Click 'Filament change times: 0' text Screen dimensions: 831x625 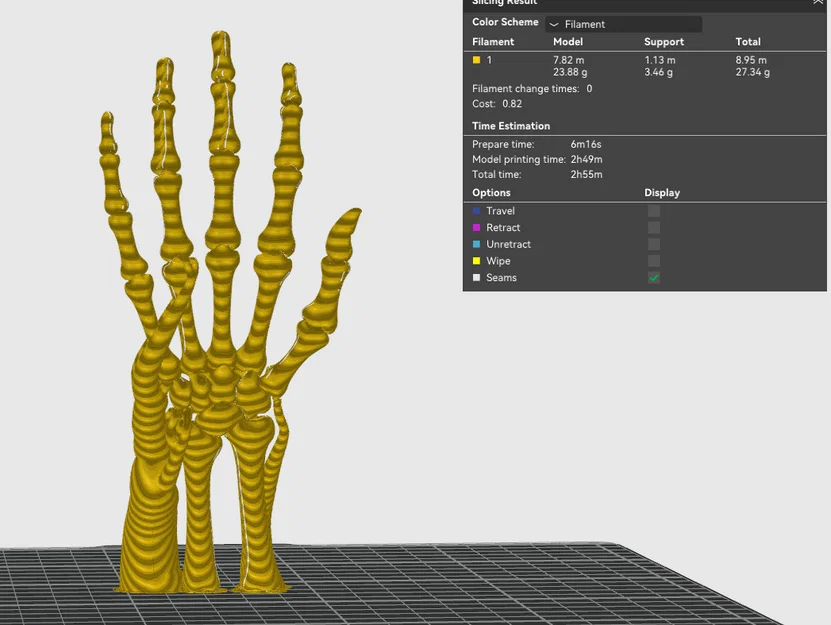coord(532,89)
